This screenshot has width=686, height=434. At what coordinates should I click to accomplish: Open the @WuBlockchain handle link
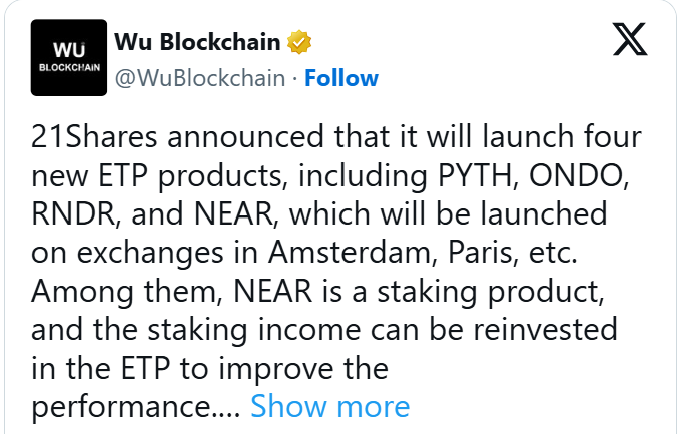pos(200,78)
